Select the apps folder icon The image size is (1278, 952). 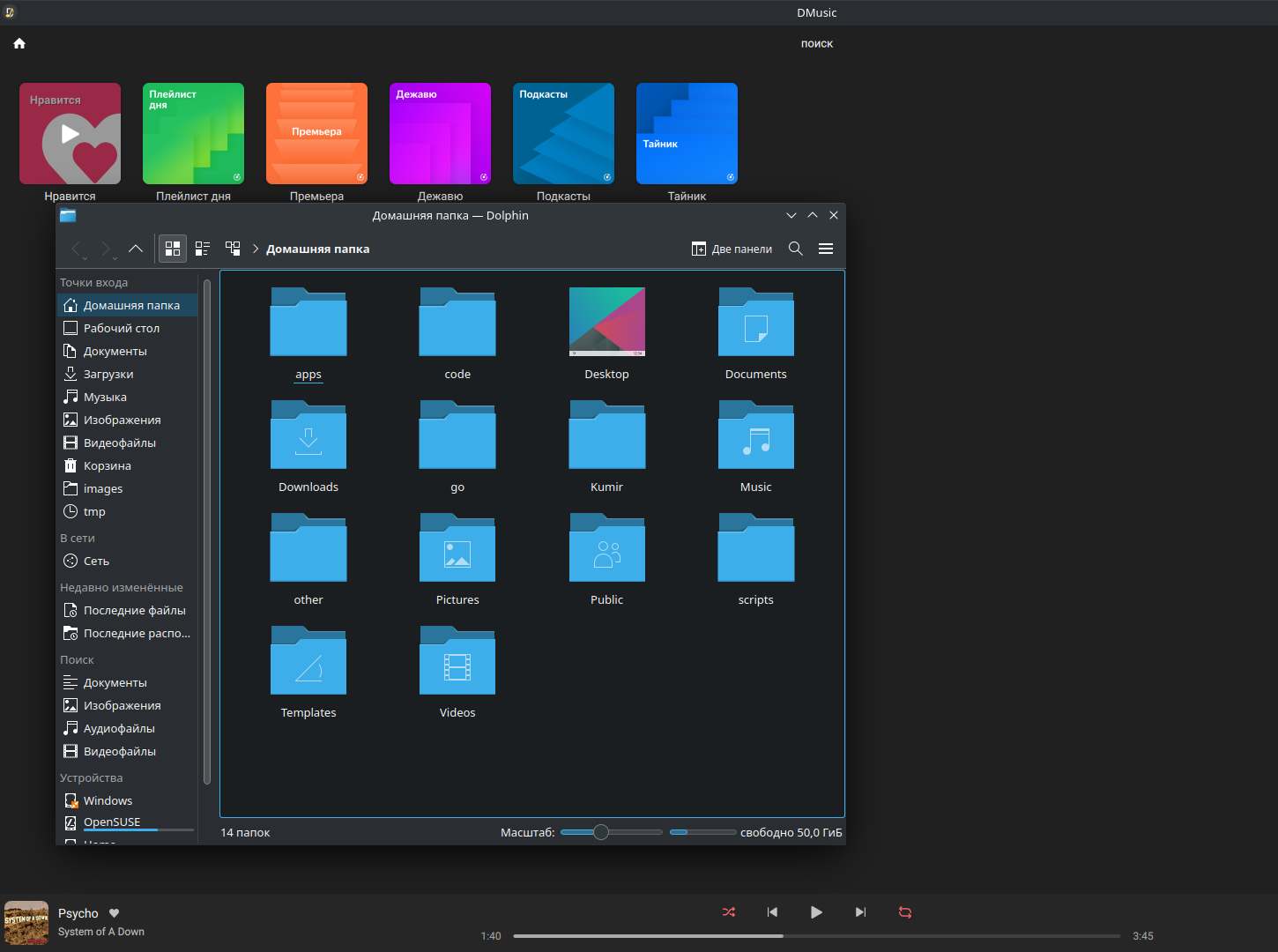coord(308,322)
